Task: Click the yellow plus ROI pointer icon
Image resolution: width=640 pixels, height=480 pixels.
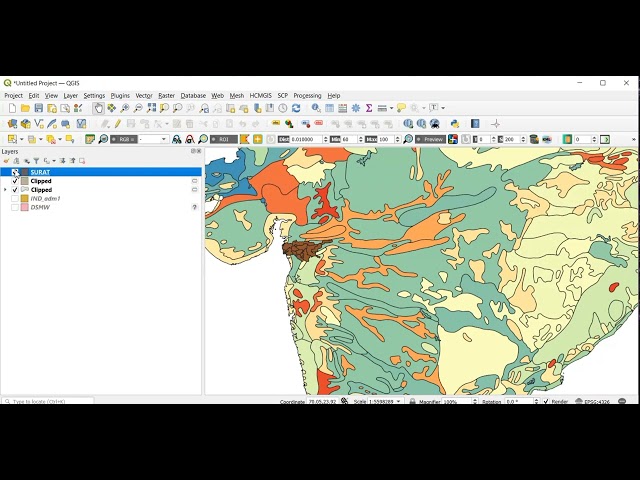Action: tap(258, 139)
